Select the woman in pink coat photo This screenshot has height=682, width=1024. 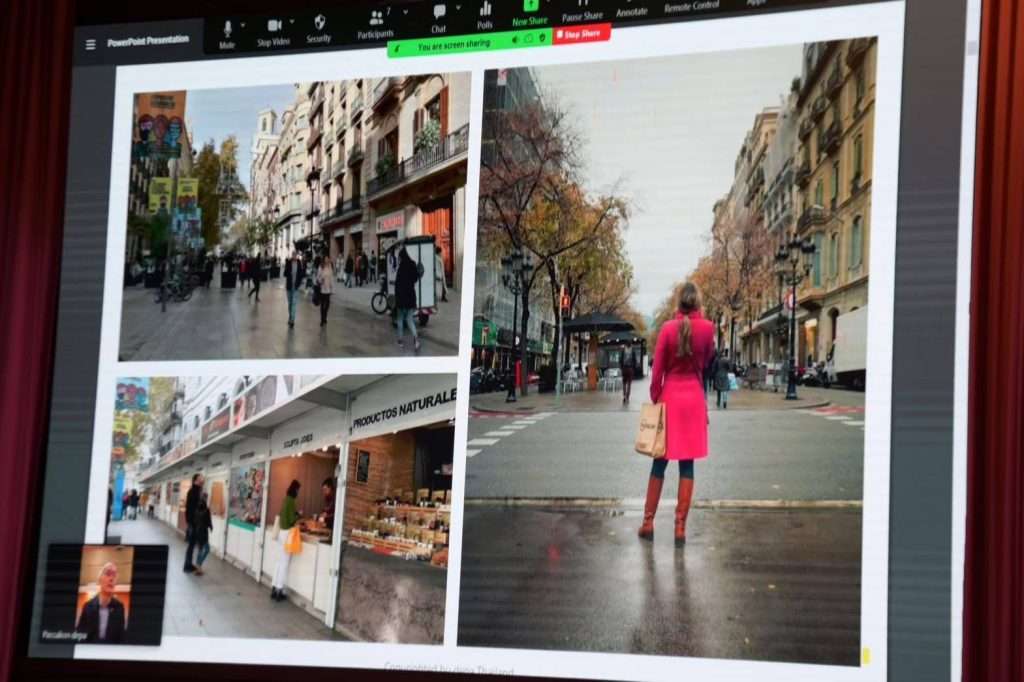[667, 353]
